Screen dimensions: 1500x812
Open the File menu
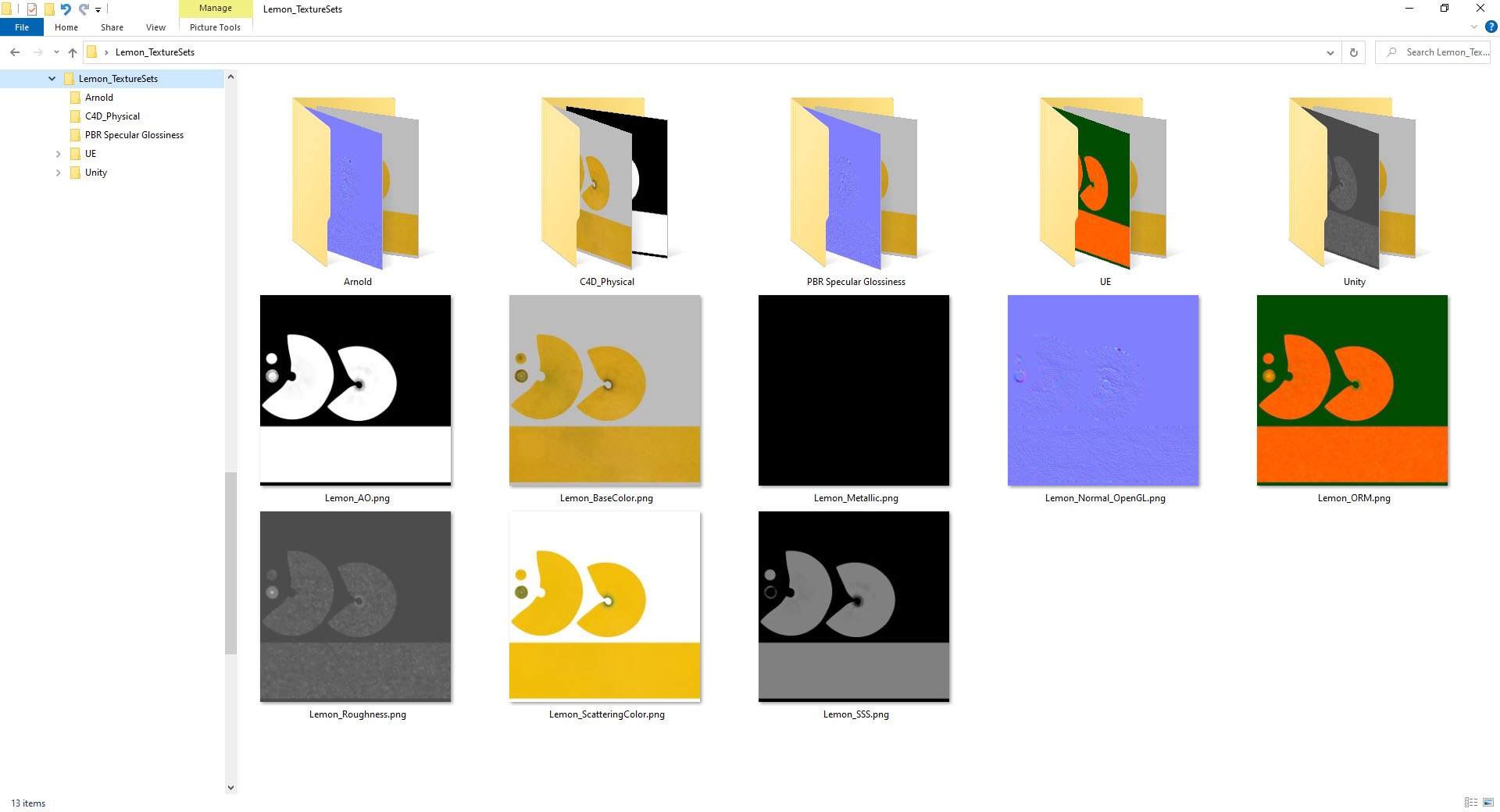pos(22,27)
